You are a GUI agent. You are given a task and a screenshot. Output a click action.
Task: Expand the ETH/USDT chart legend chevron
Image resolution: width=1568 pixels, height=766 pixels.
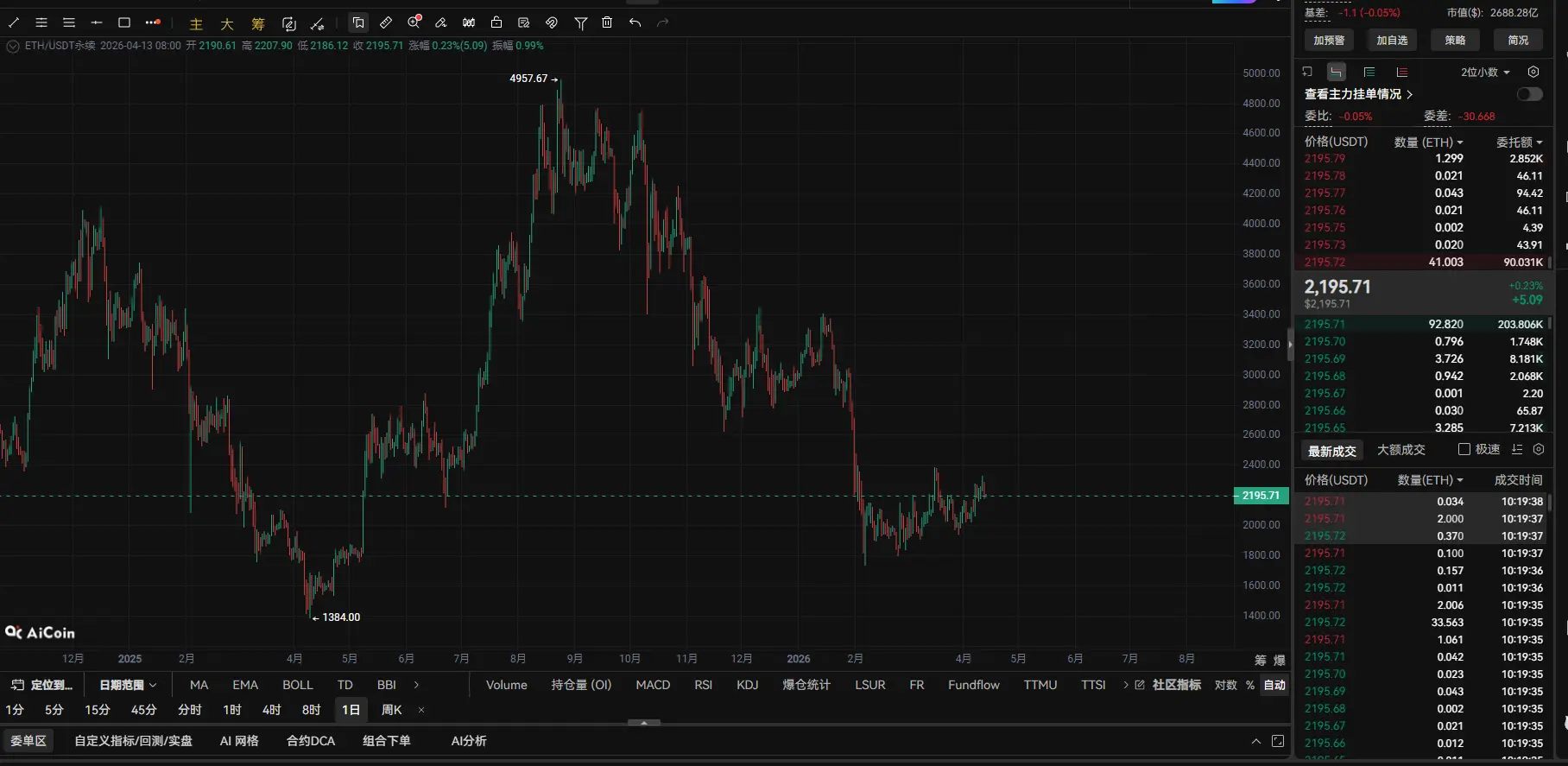[13, 46]
